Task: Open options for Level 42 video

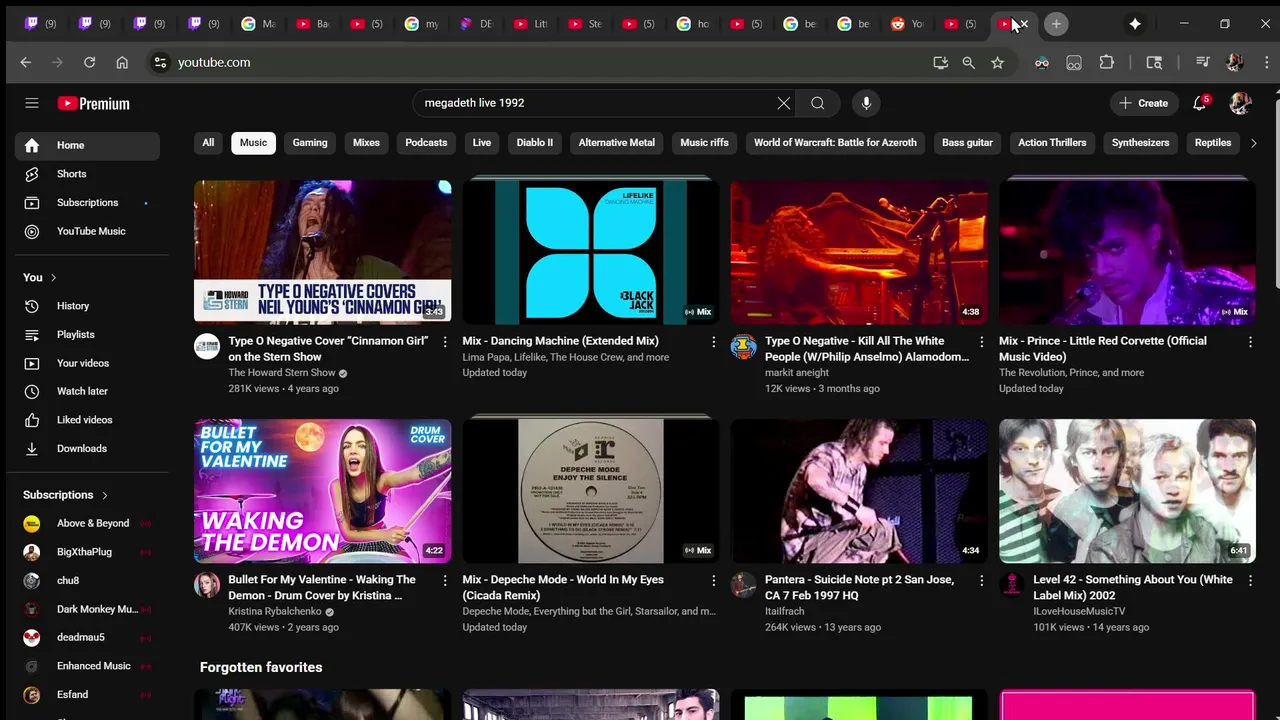Action: [1250, 580]
